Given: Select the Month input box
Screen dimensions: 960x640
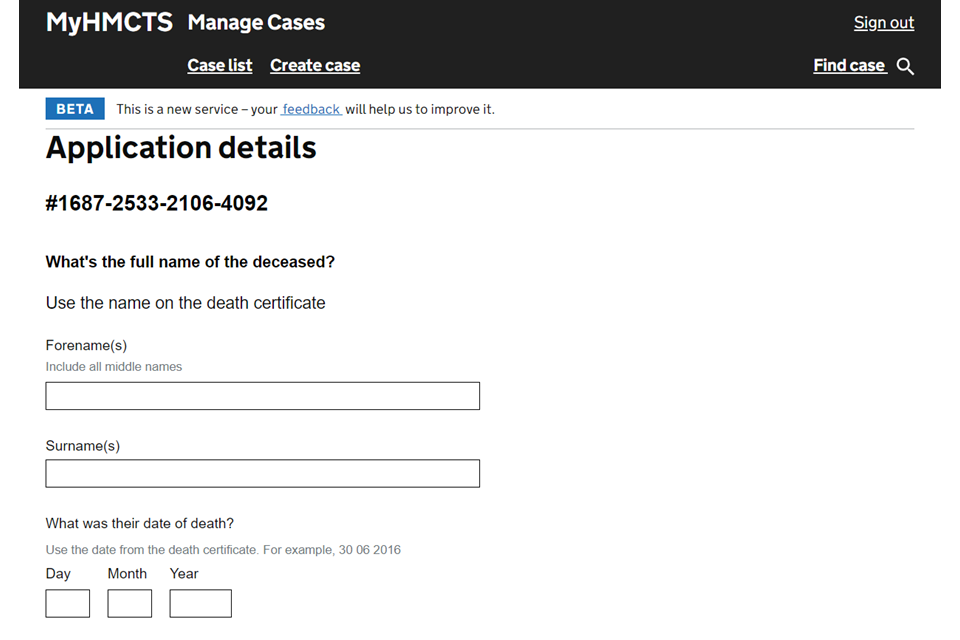Looking at the screenshot, I should 130,603.
